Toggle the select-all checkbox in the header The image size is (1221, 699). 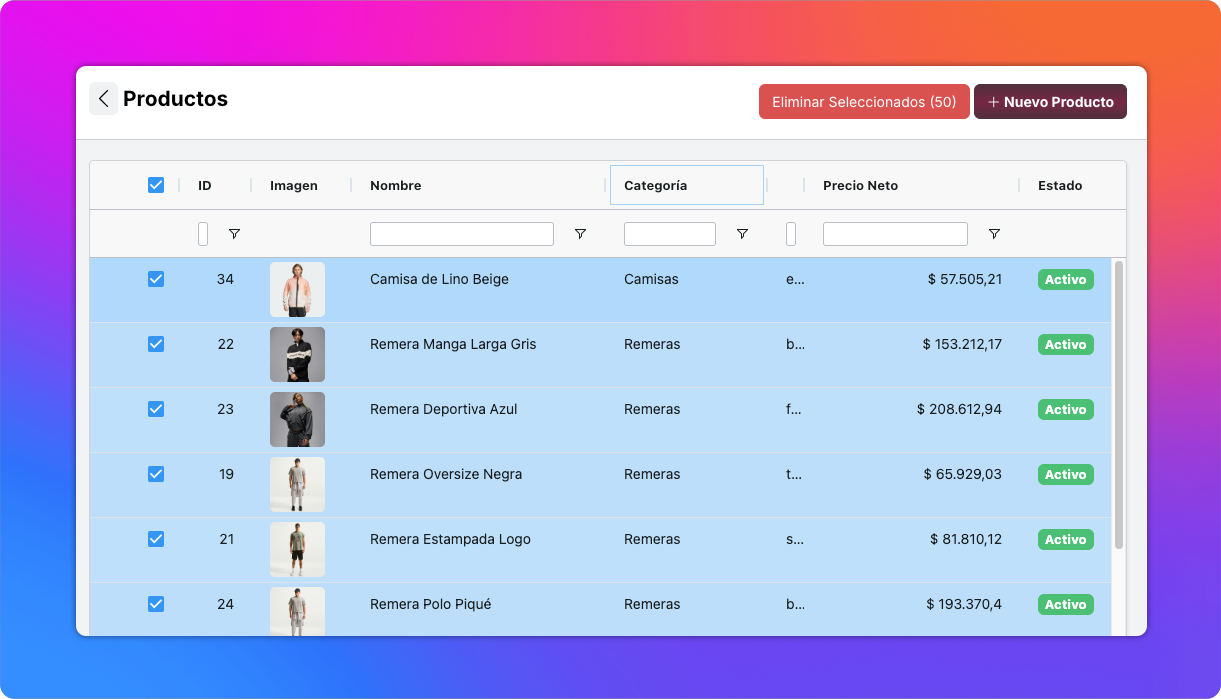click(x=156, y=185)
